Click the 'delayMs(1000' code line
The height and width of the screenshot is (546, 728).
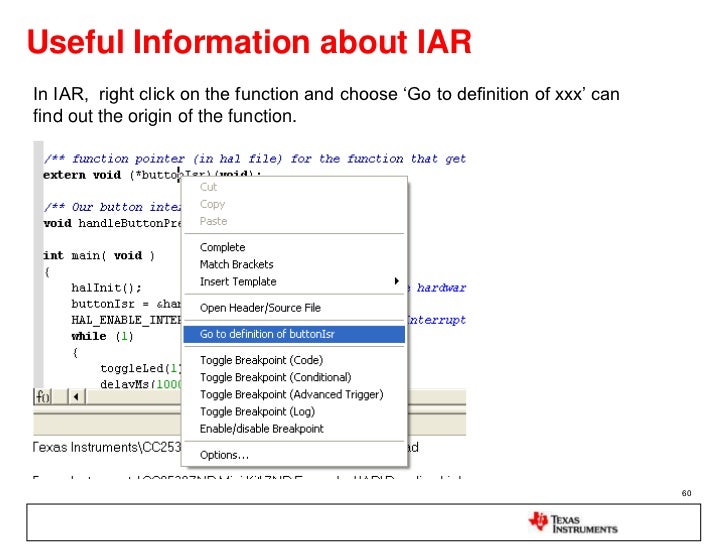pyautogui.click(x=141, y=384)
